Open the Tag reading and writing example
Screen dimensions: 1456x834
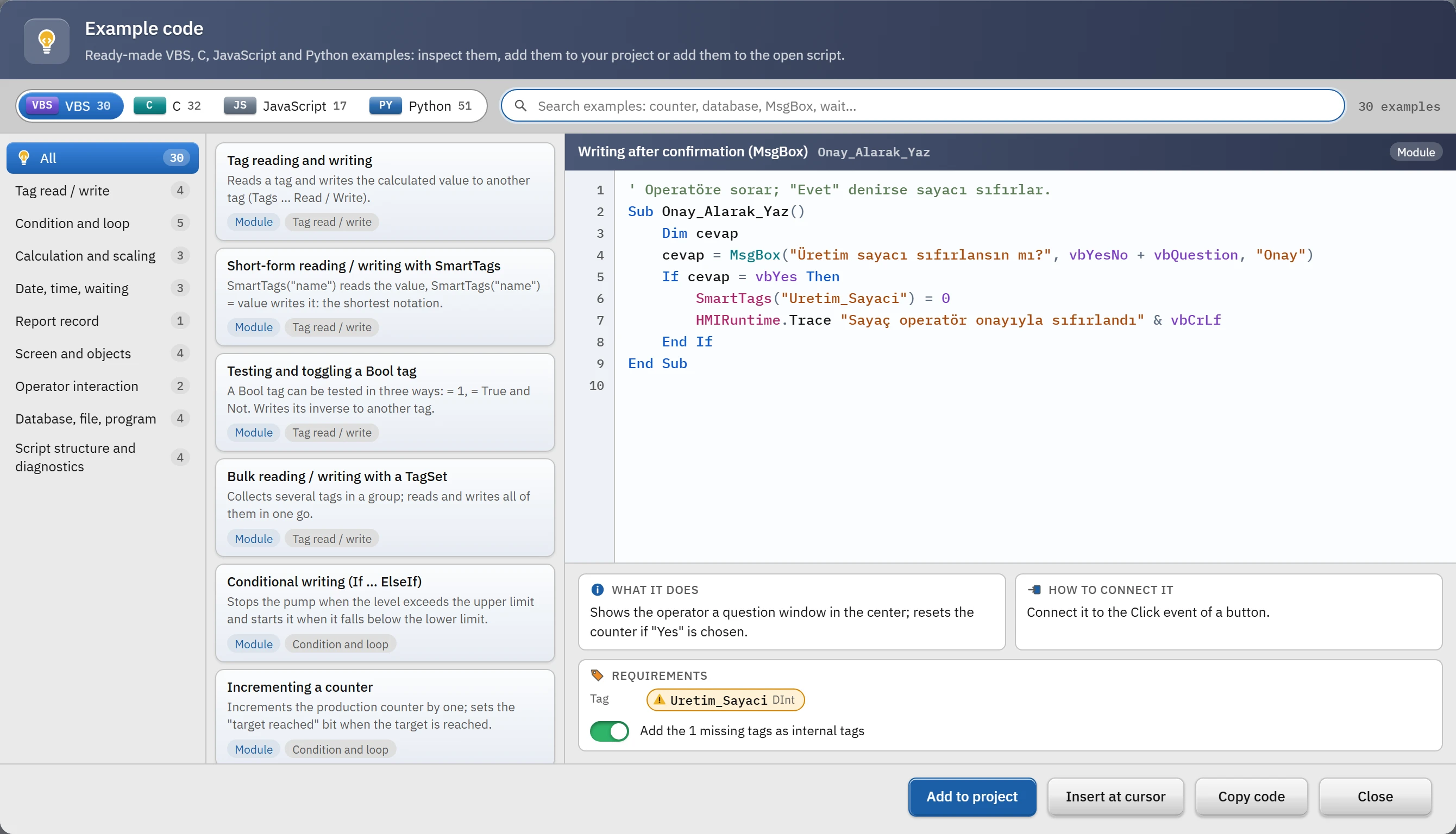[385, 191]
